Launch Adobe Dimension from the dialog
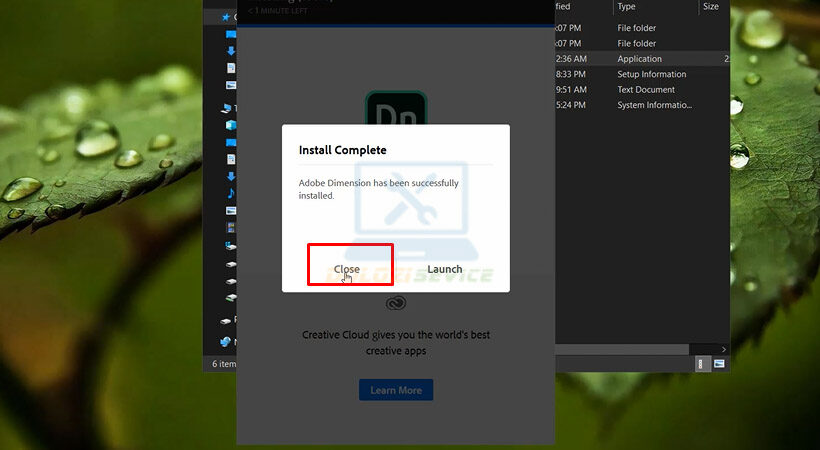This screenshot has width=820, height=450. 444,269
